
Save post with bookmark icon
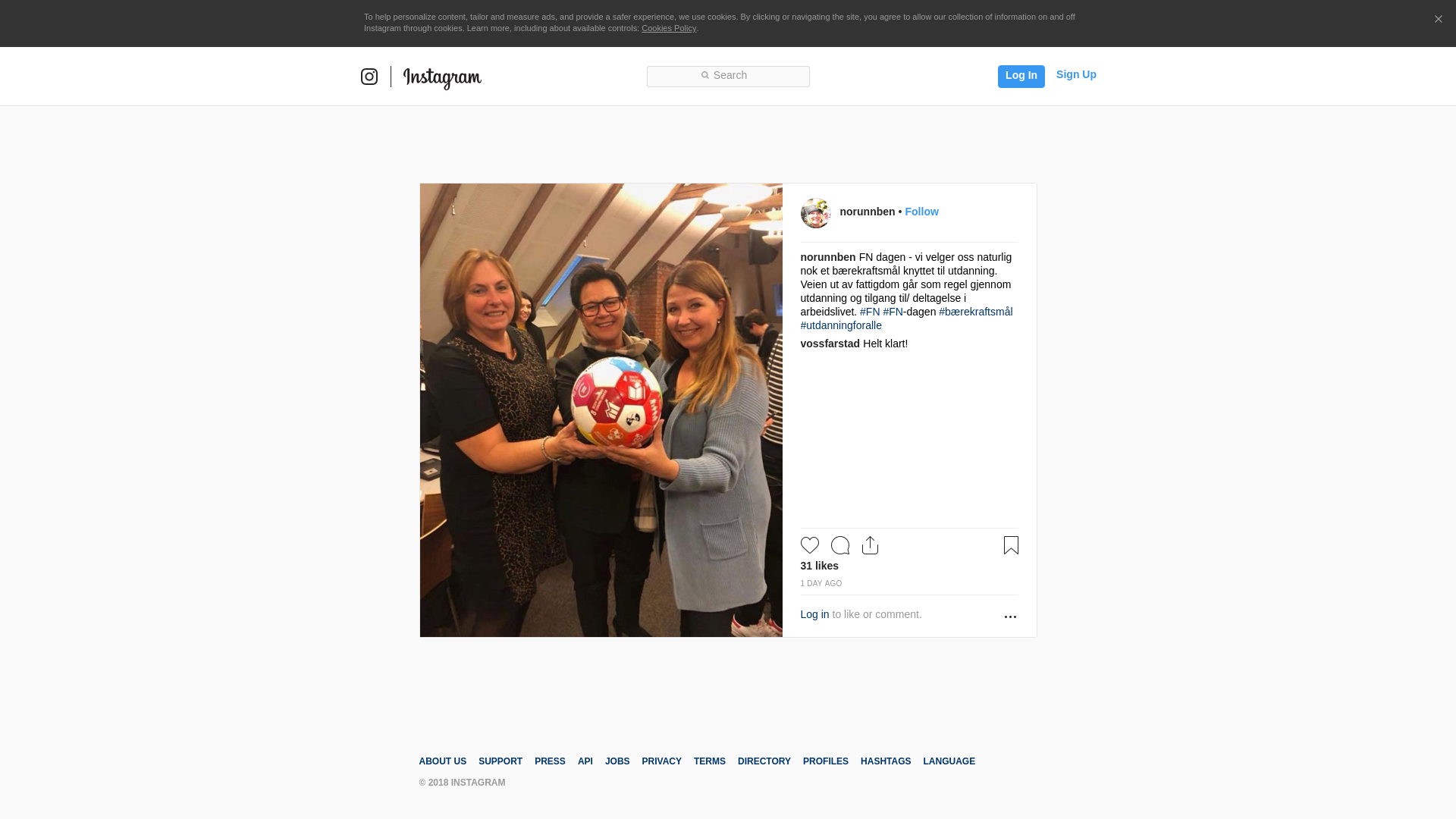(x=1011, y=545)
